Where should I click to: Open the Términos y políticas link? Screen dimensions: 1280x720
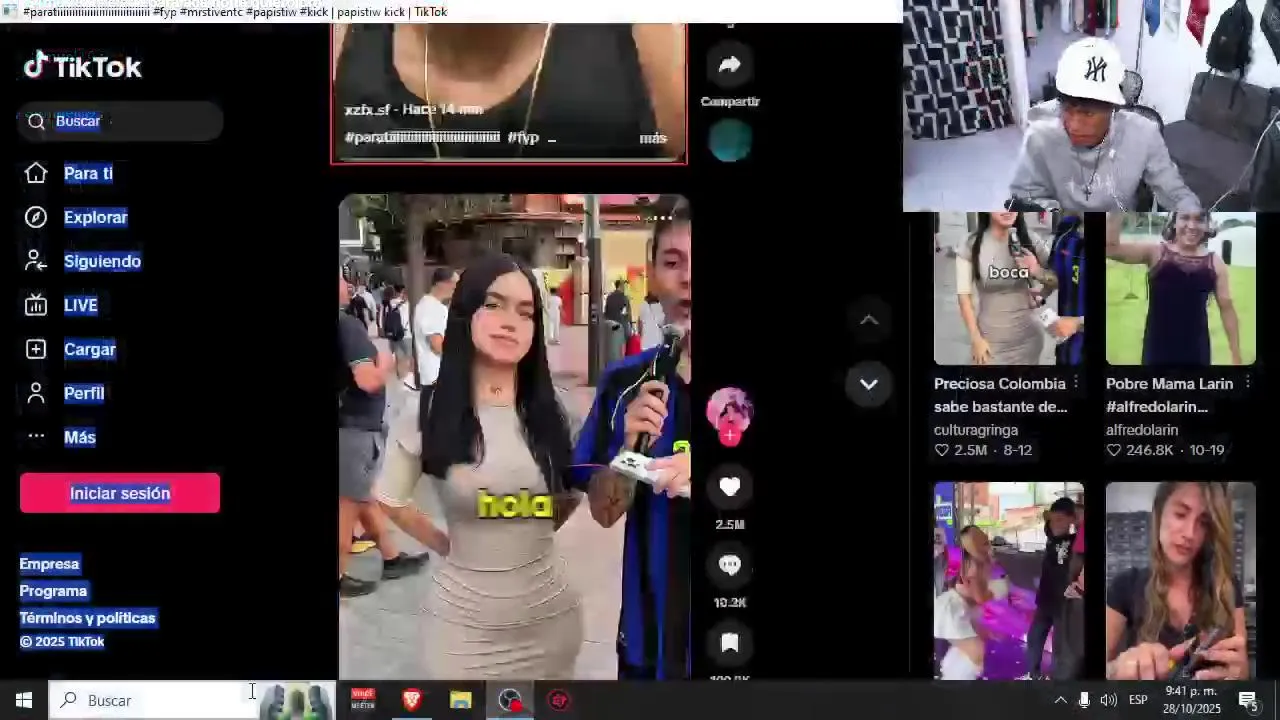[x=87, y=618]
